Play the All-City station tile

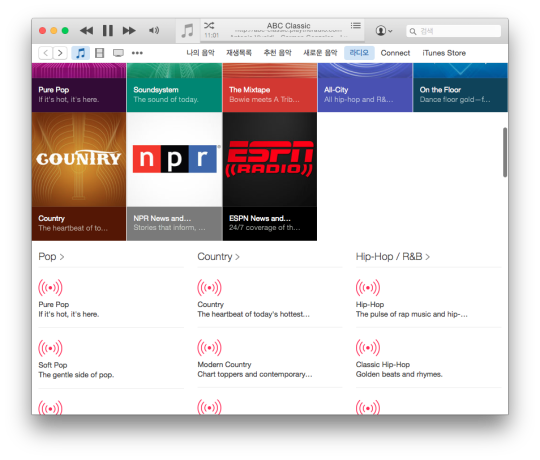pyautogui.click(x=365, y=87)
